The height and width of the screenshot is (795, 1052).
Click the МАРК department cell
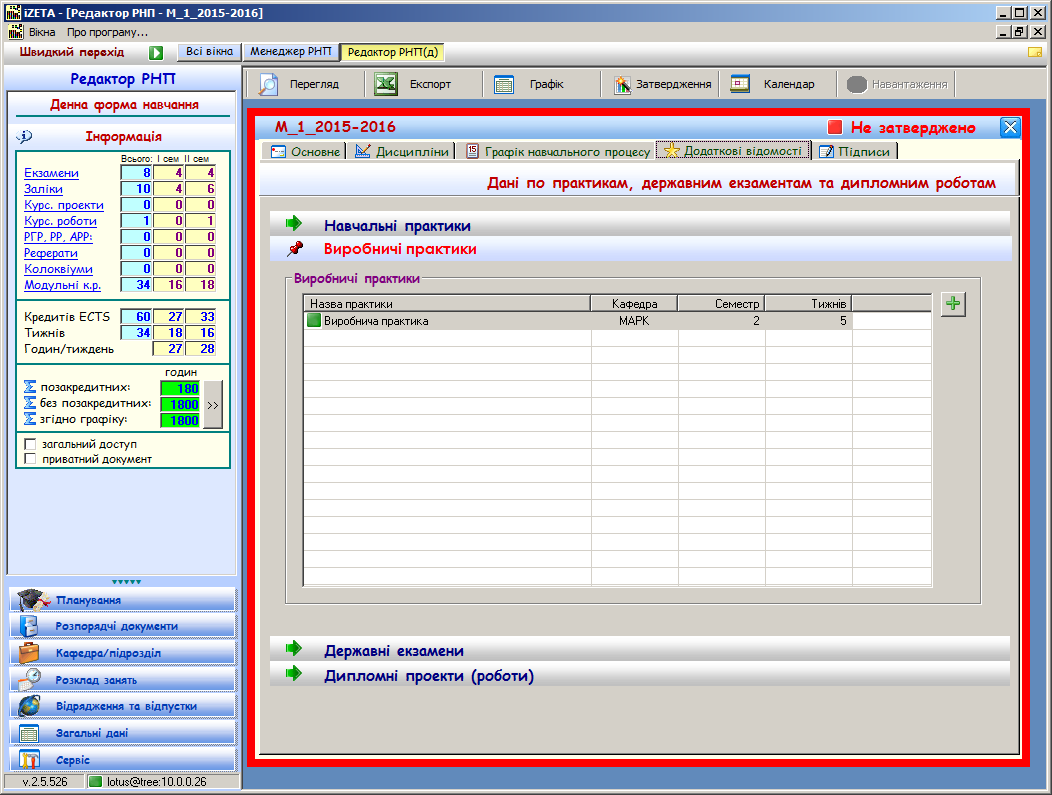tap(634, 321)
